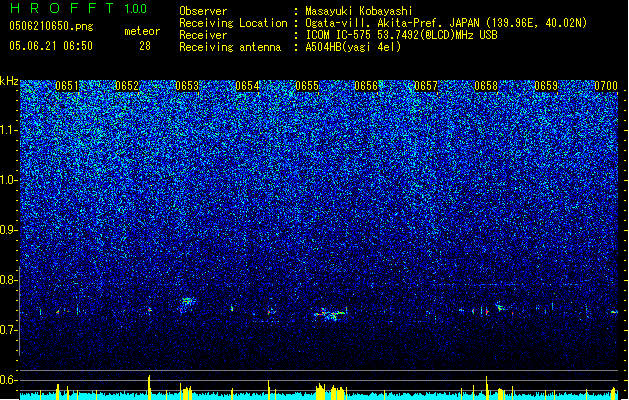
Task: Click the 0655 time marker
Action: [307, 86]
